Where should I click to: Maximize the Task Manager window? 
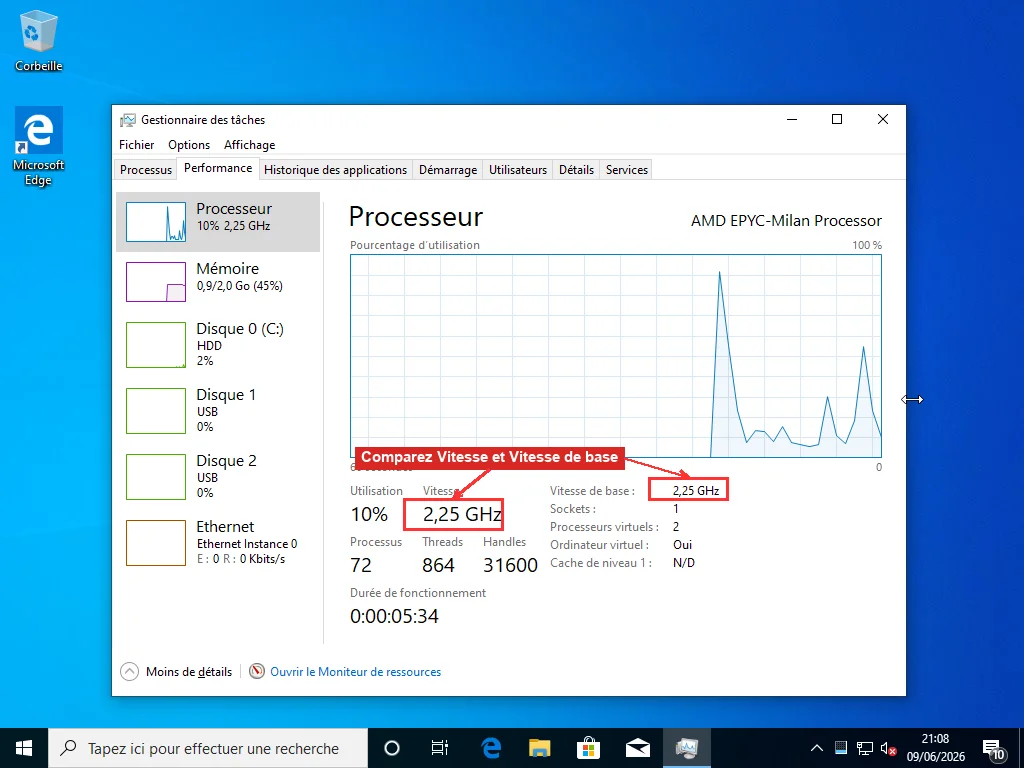click(x=837, y=120)
